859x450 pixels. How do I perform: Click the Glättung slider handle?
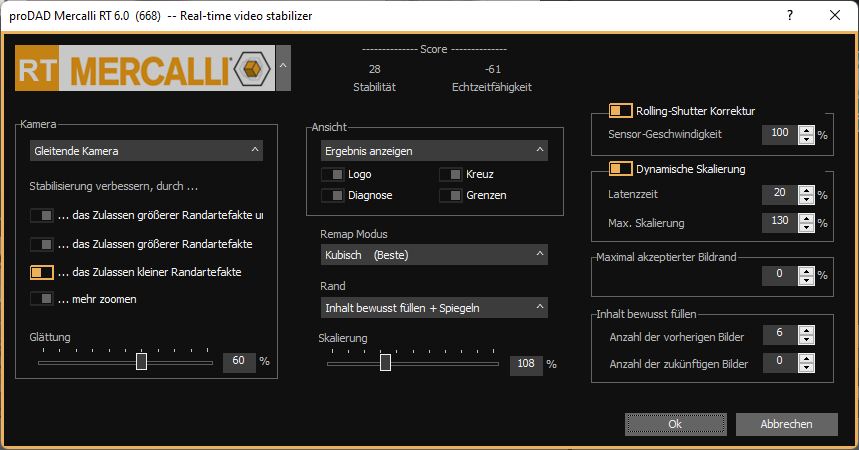pyautogui.click(x=141, y=362)
